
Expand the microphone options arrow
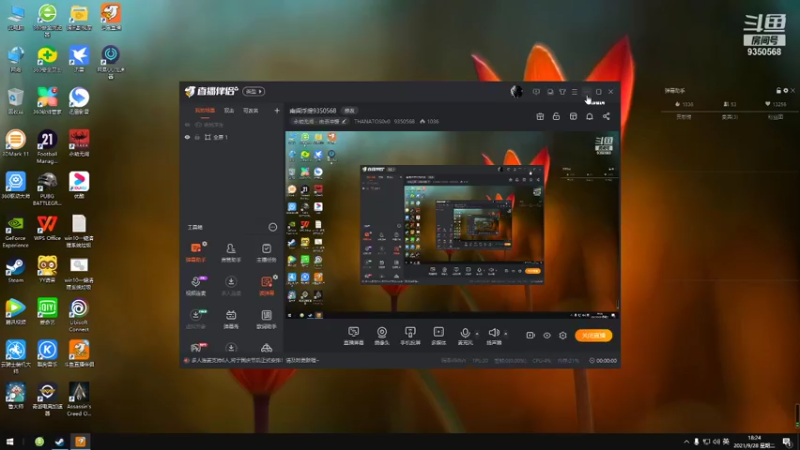point(477,334)
